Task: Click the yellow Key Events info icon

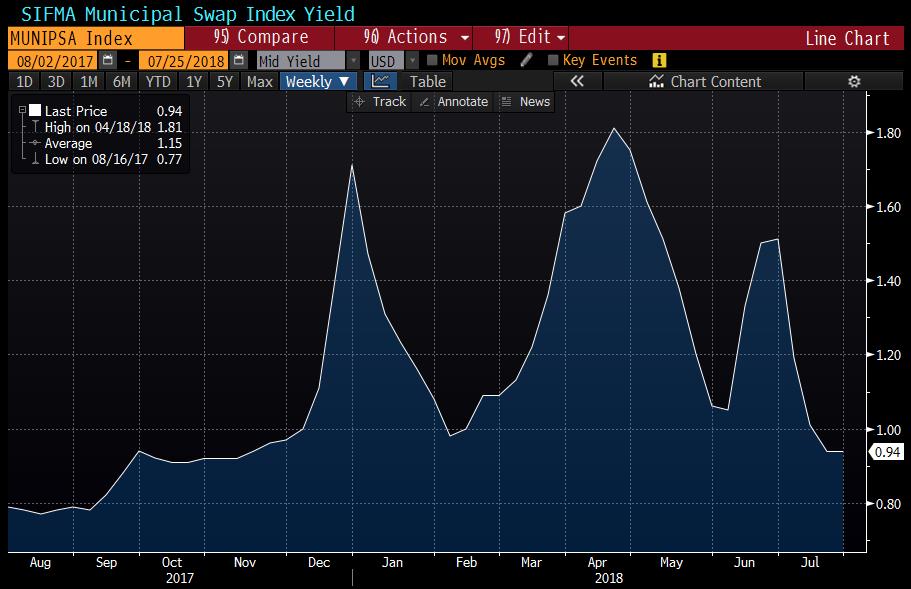Action: pos(658,61)
